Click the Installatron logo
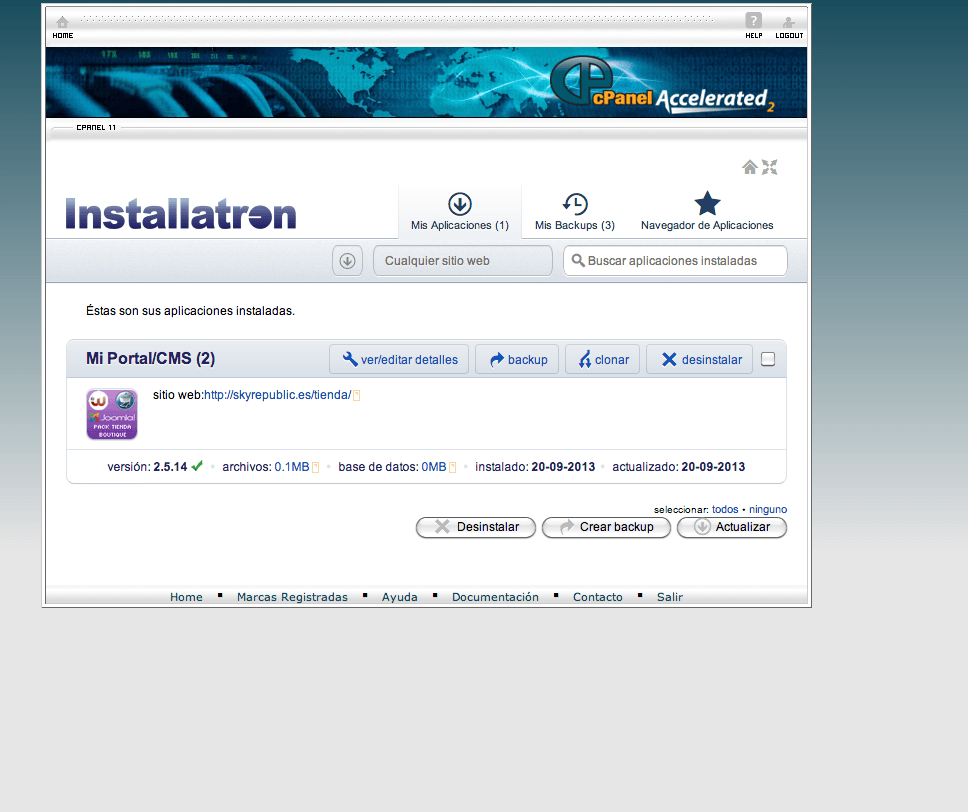Image resolution: width=968 pixels, height=812 pixels. click(x=181, y=214)
